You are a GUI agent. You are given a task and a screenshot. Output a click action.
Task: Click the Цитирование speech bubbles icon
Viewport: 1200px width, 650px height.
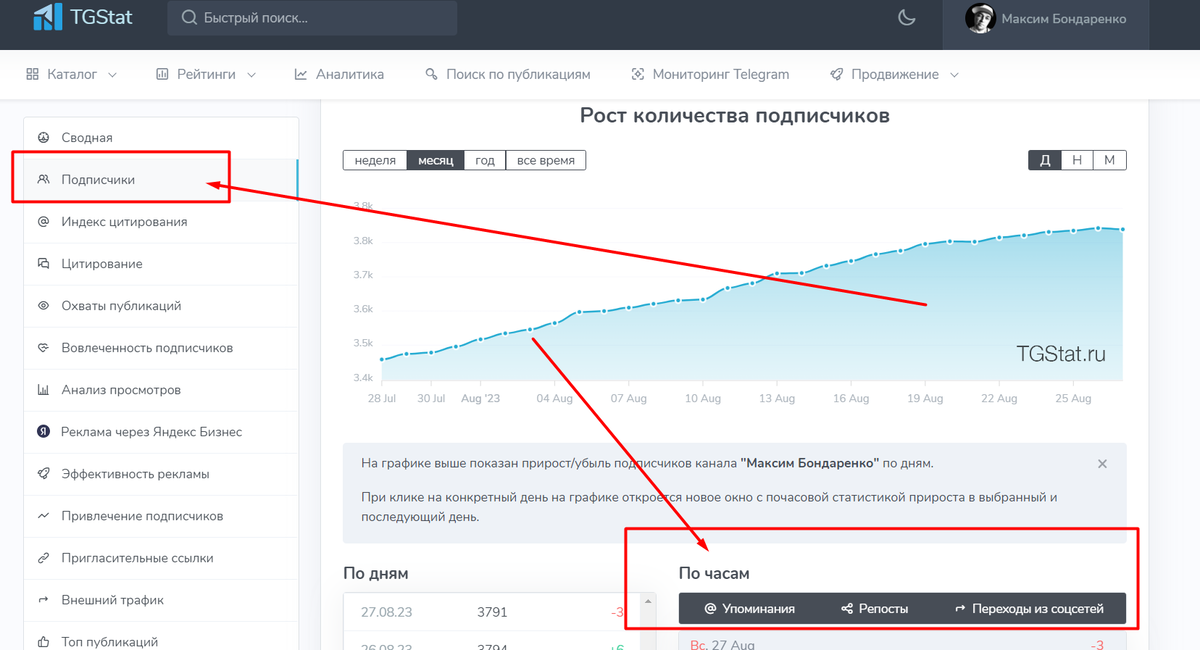[43, 264]
